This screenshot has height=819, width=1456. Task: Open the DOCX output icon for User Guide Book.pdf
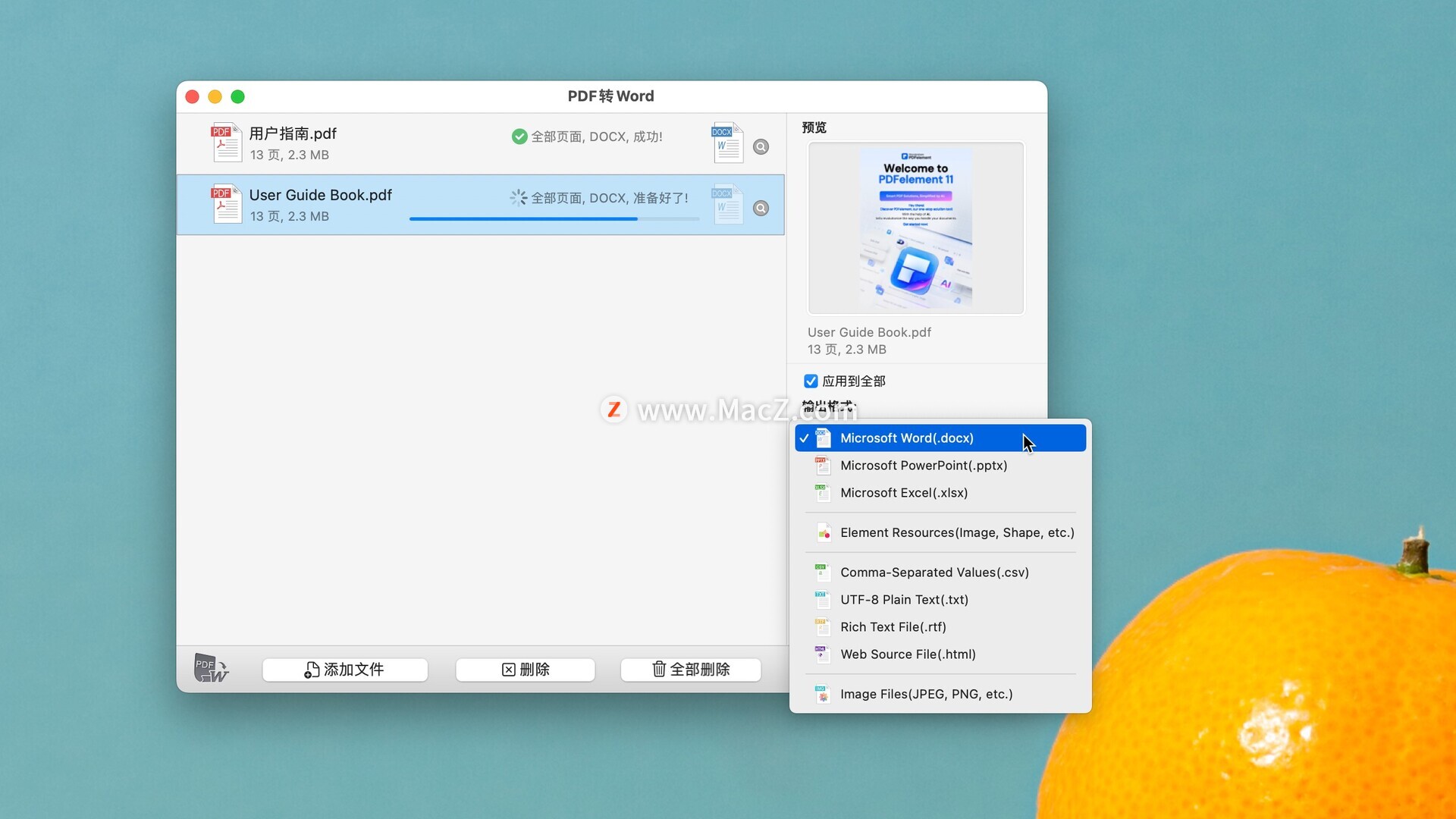pyautogui.click(x=727, y=204)
